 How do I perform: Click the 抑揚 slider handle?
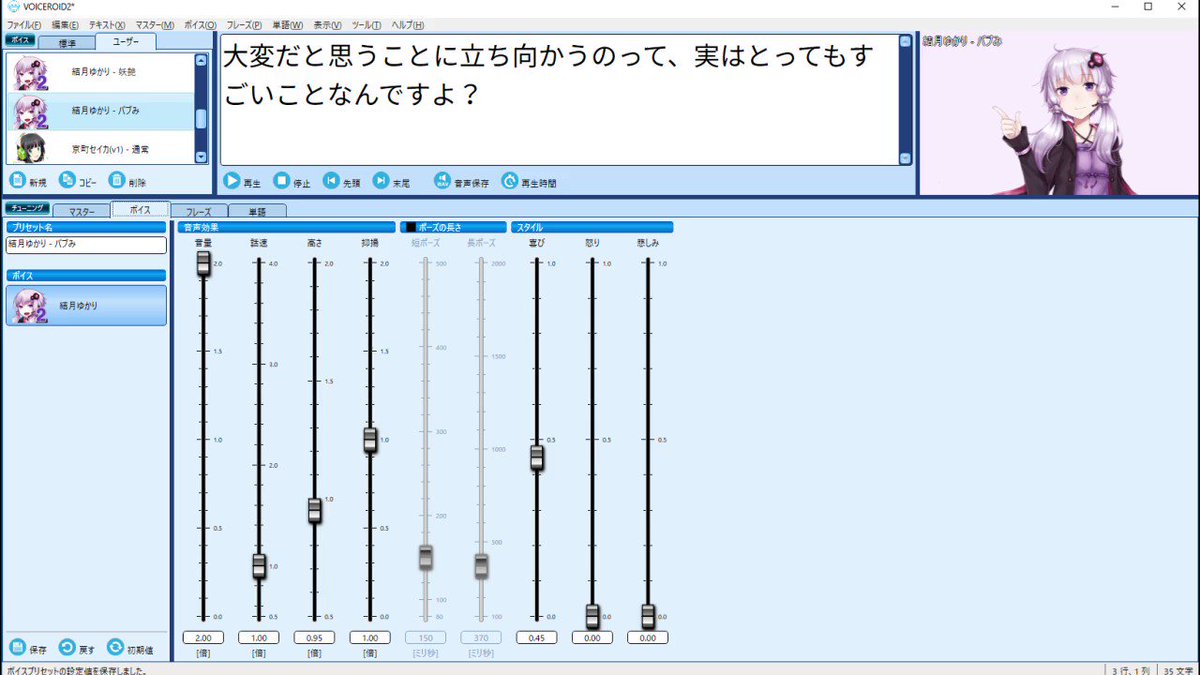pos(370,440)
